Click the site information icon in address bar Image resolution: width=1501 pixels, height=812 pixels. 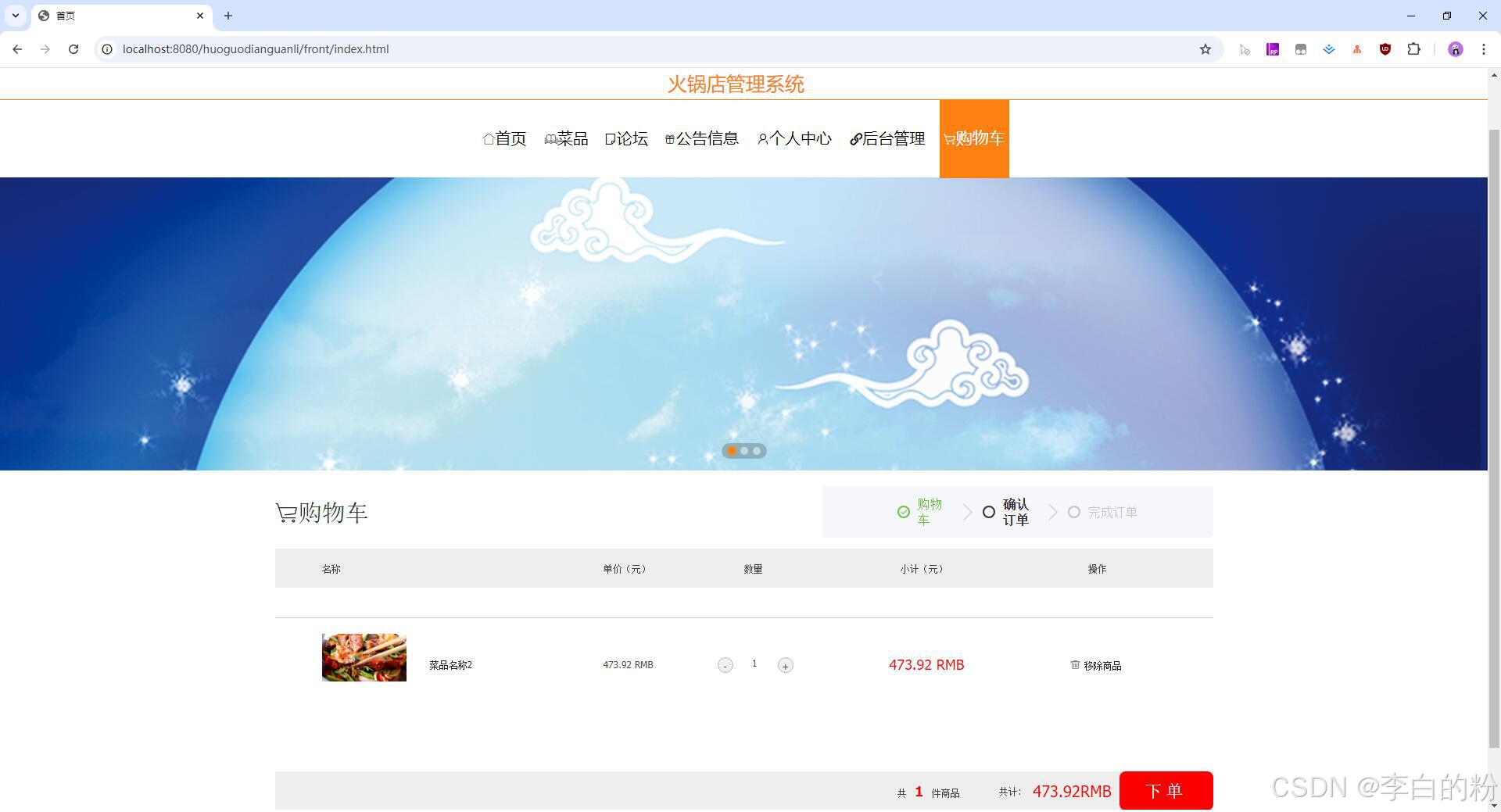click(107, 49)
